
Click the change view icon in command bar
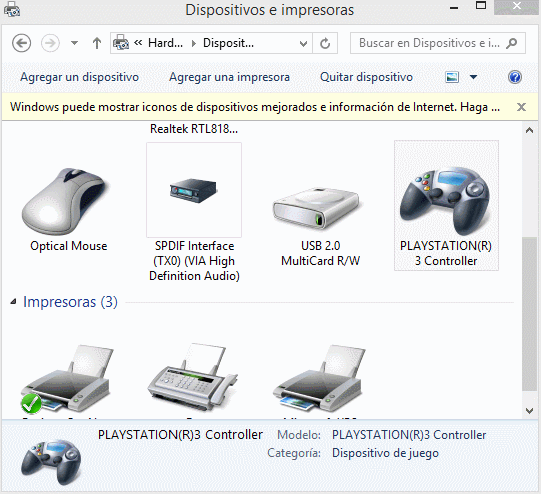(x=452, y=77)
